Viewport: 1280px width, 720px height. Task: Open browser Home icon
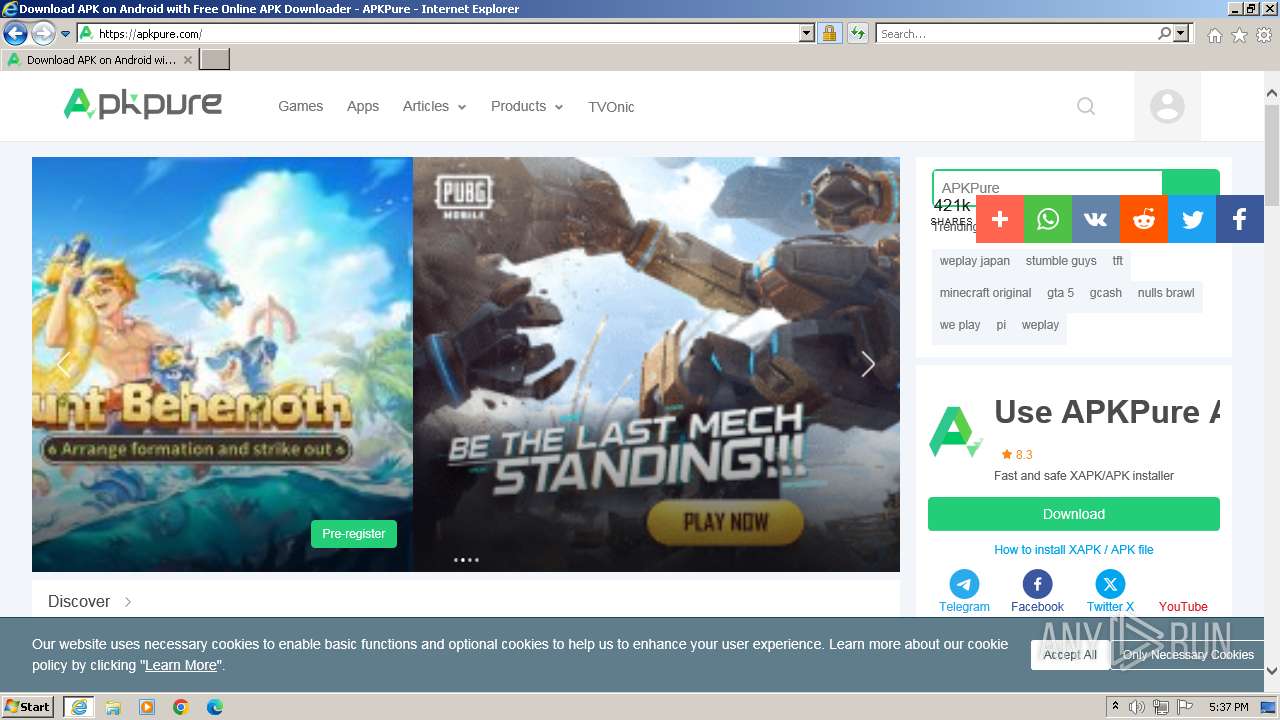[1214, 35]
